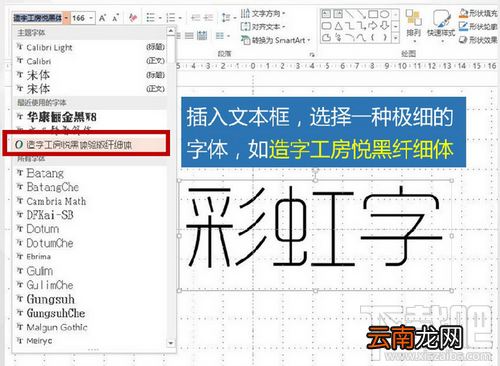The height and width of the screenshot is (366, 500).
Task: Open Quick Styles (快速样式) gallery
Action: click(x=441, y=26)
